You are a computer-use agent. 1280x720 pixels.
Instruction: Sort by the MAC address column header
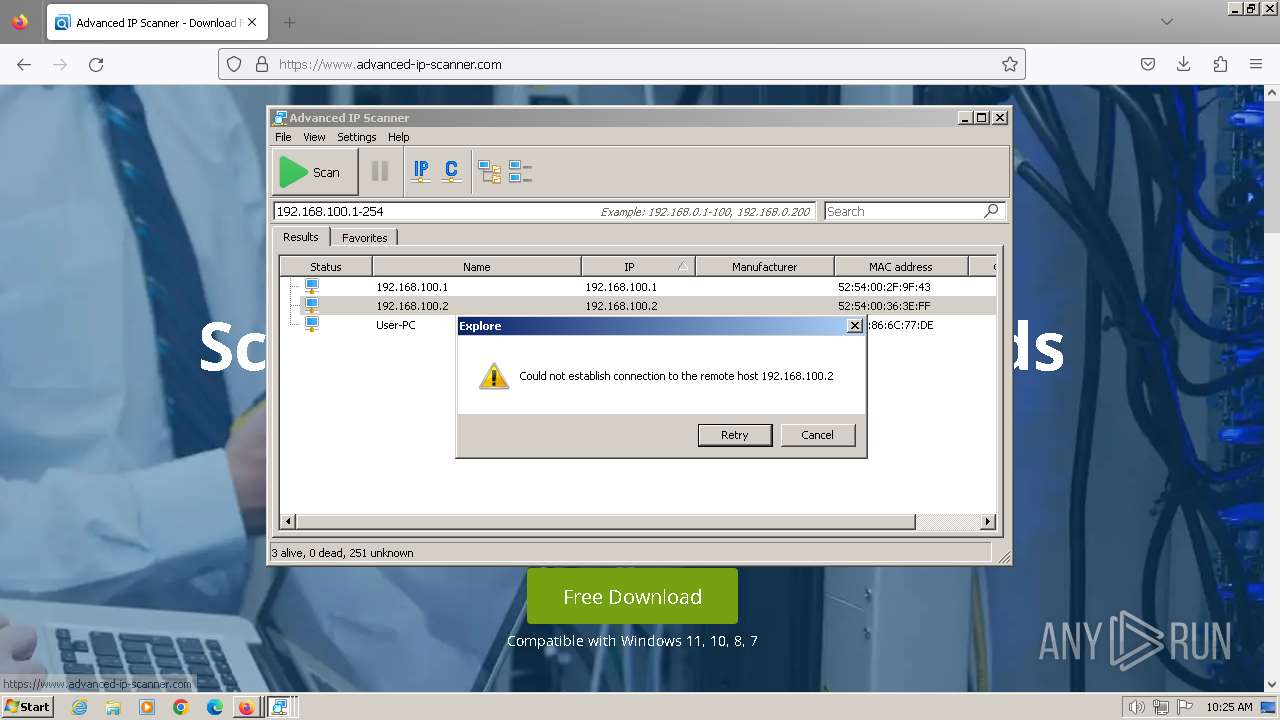[900, 266]
